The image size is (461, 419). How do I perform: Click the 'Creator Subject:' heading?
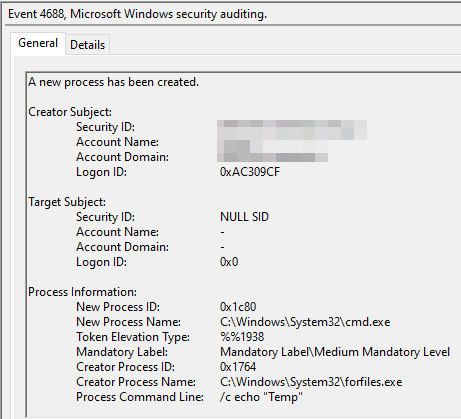(x=70, y=112)
